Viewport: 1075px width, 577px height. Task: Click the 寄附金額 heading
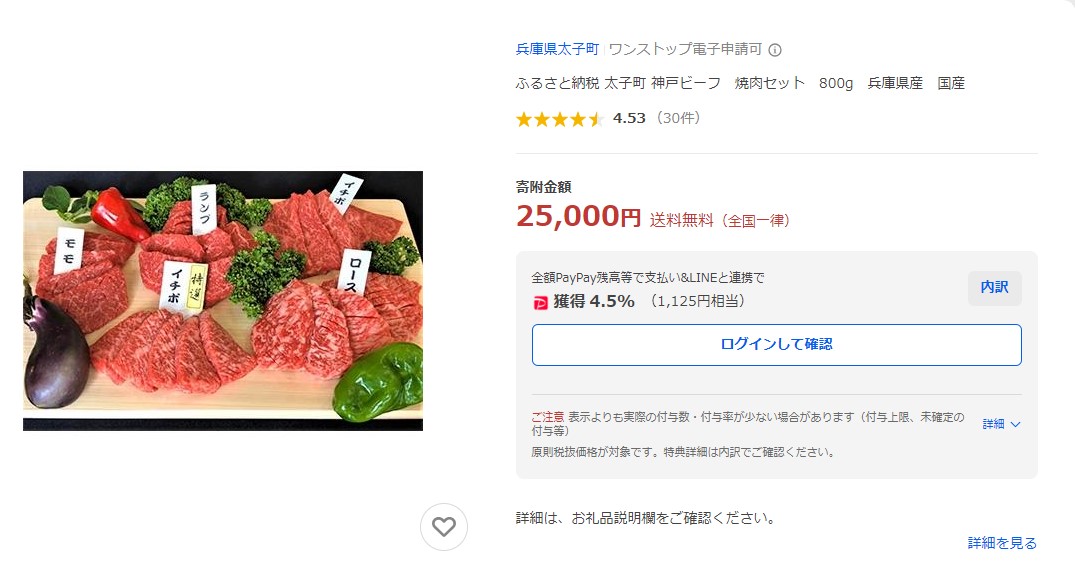(x=543, y=187)
